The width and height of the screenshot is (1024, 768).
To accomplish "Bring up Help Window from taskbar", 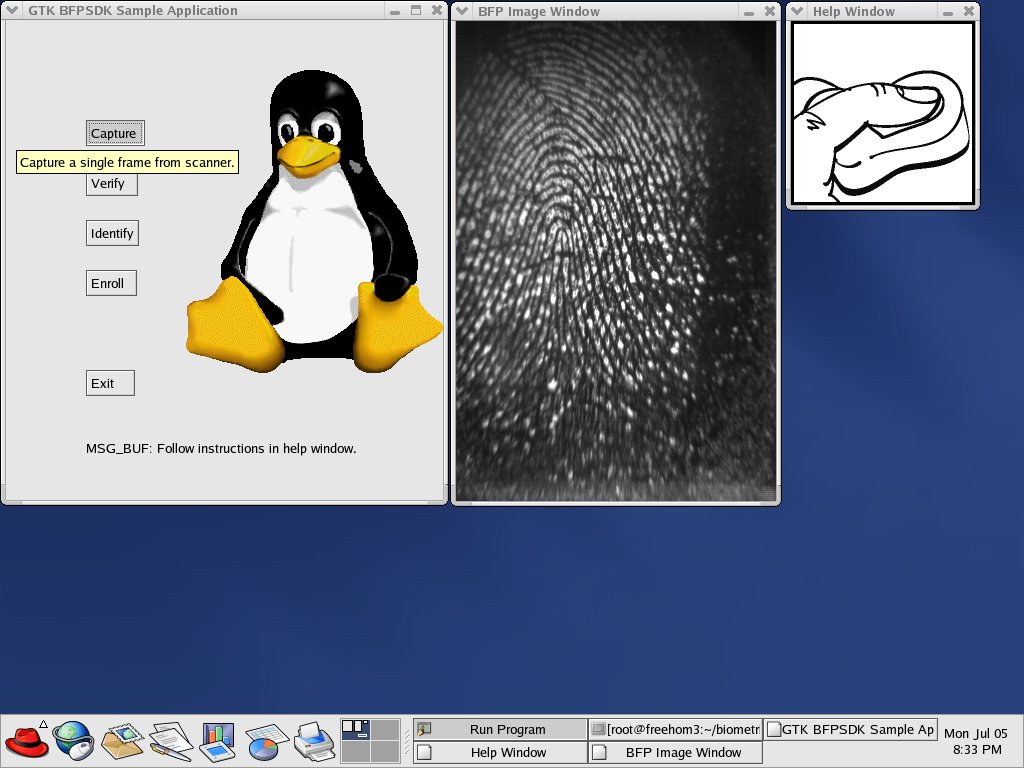I will pos(500,752).
